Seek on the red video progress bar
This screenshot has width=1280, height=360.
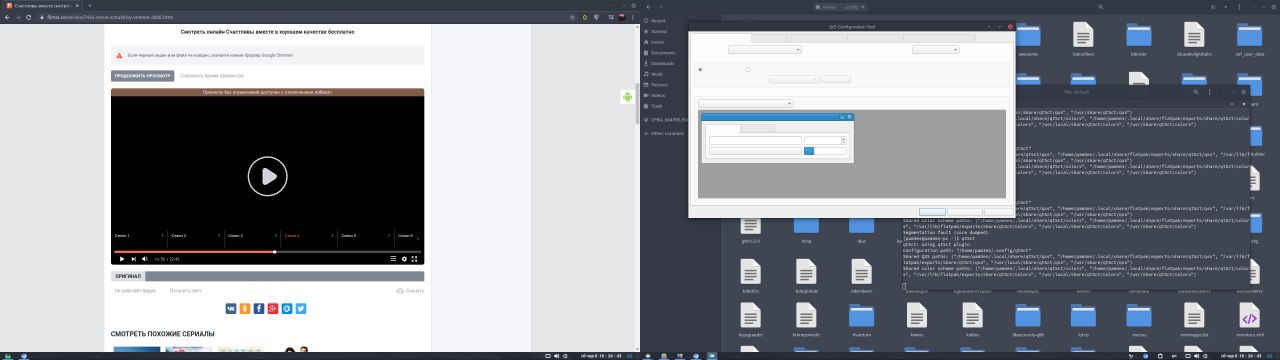[267, 251]
